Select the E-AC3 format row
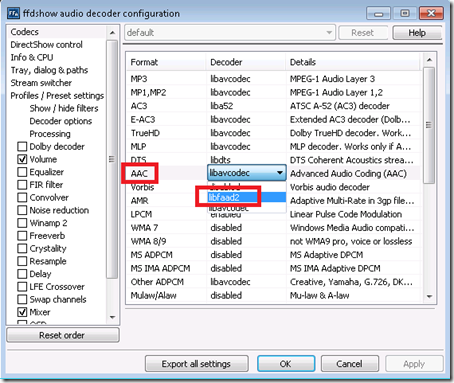The width and height of the screenshot is (454, 383). click(x=273, y=119)
